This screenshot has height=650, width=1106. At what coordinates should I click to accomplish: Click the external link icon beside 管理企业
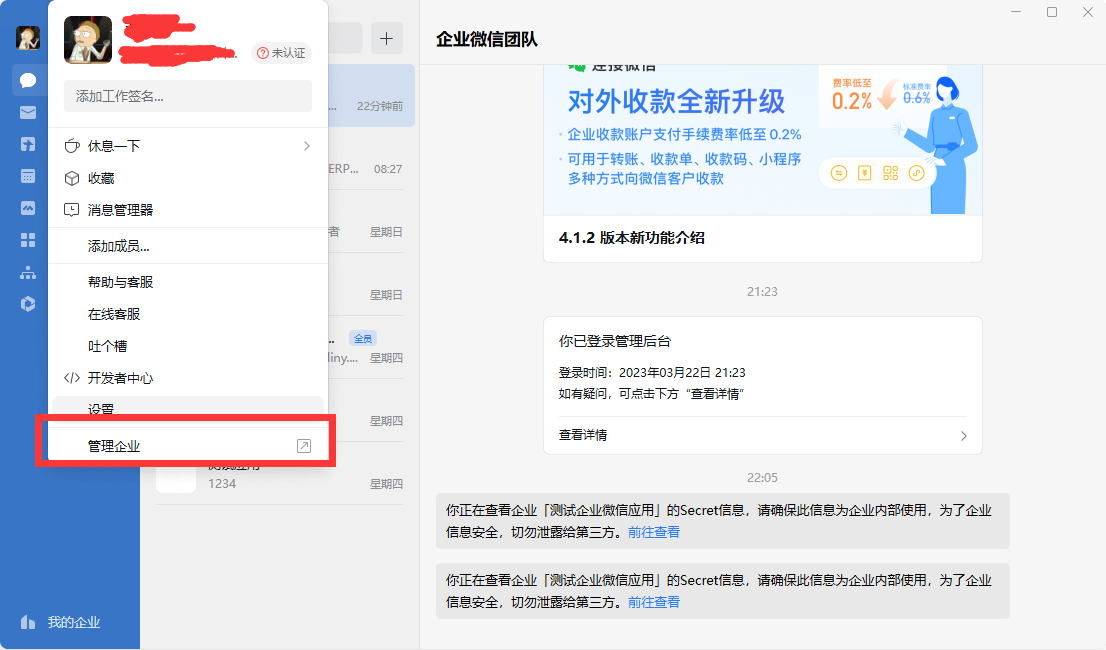pos(304,446)
